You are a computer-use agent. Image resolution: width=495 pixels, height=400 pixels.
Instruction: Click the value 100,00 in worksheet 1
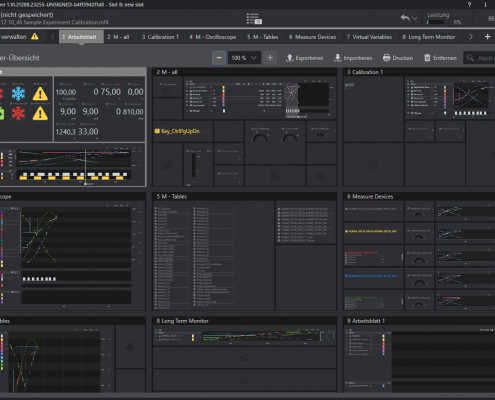point(66,92)
